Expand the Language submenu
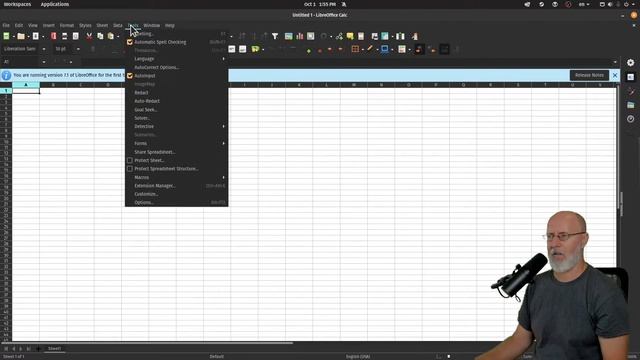 176,59
